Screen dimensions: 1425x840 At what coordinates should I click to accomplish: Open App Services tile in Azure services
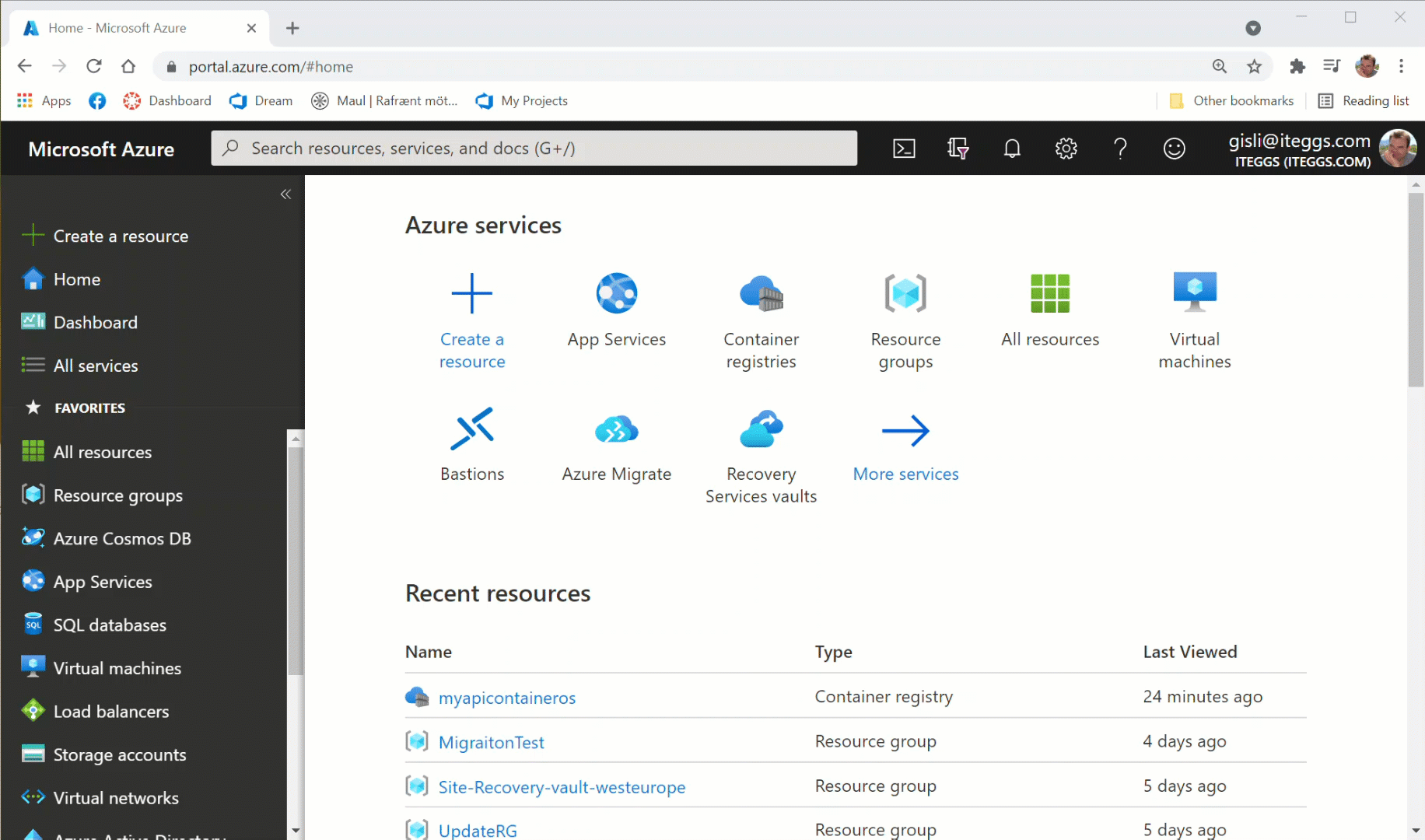coord(617,310)
